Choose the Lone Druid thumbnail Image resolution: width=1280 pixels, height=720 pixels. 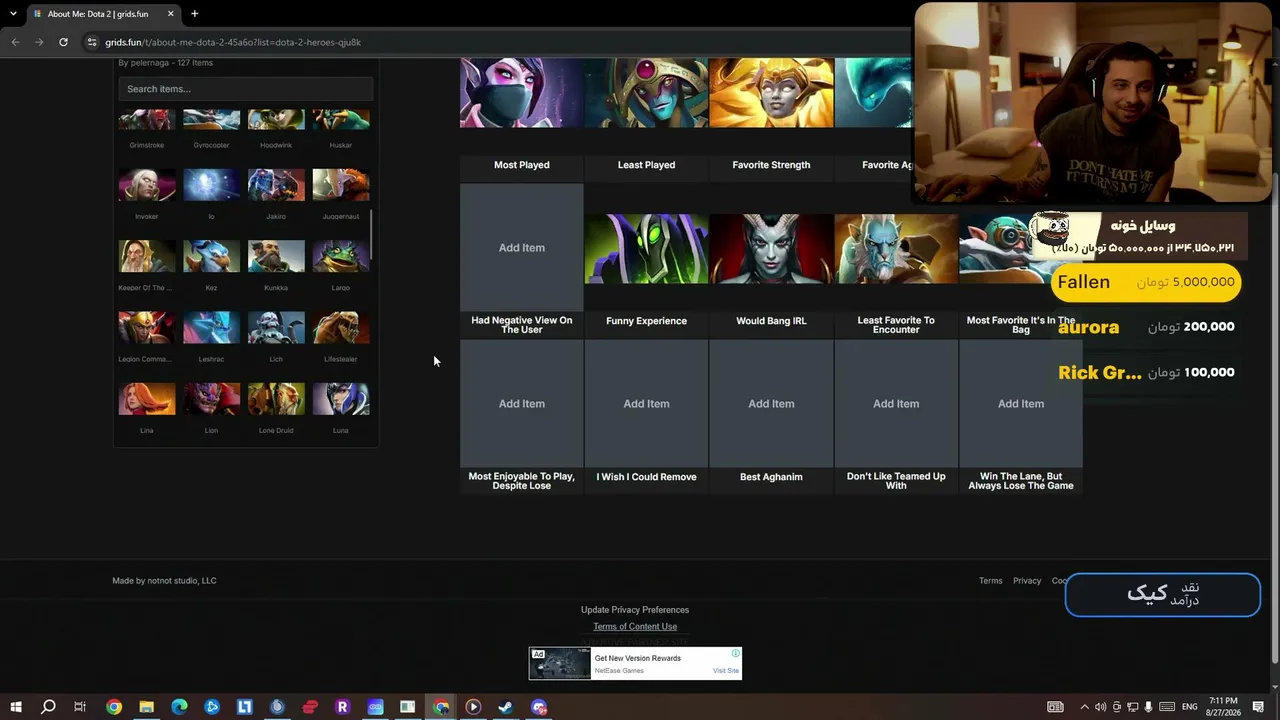[276, 399]
